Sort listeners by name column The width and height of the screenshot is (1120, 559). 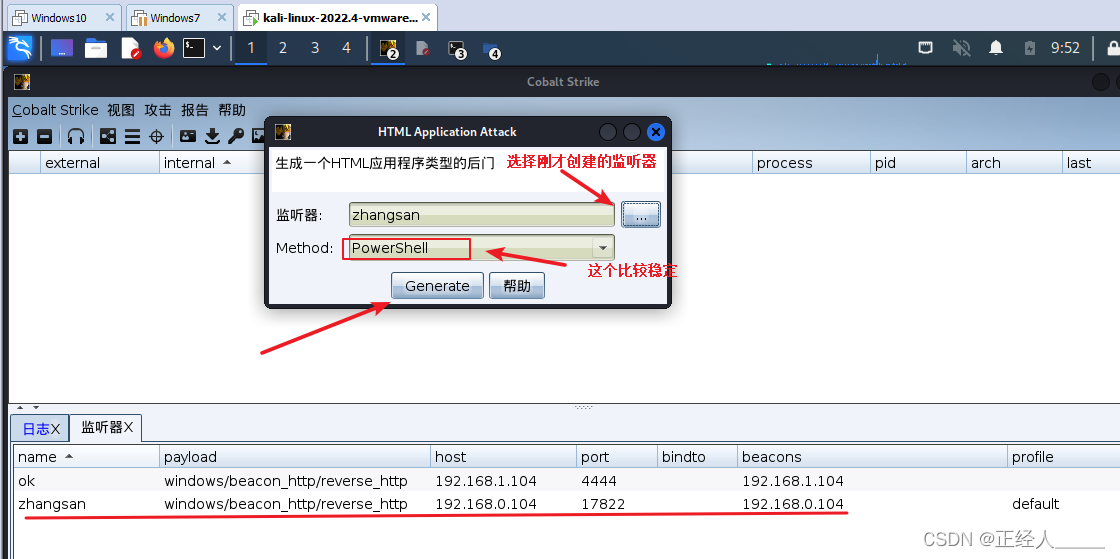[86, 457]
